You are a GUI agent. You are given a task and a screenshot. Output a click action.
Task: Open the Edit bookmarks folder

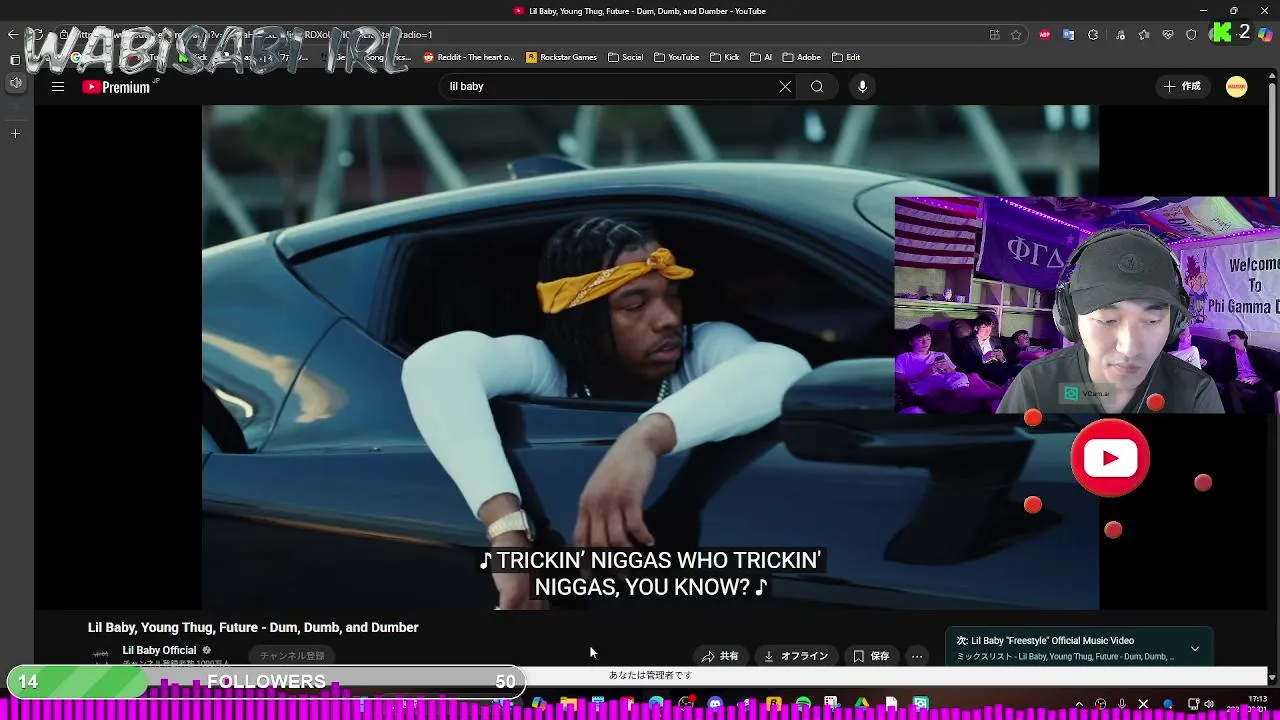[x=846, y=57]
